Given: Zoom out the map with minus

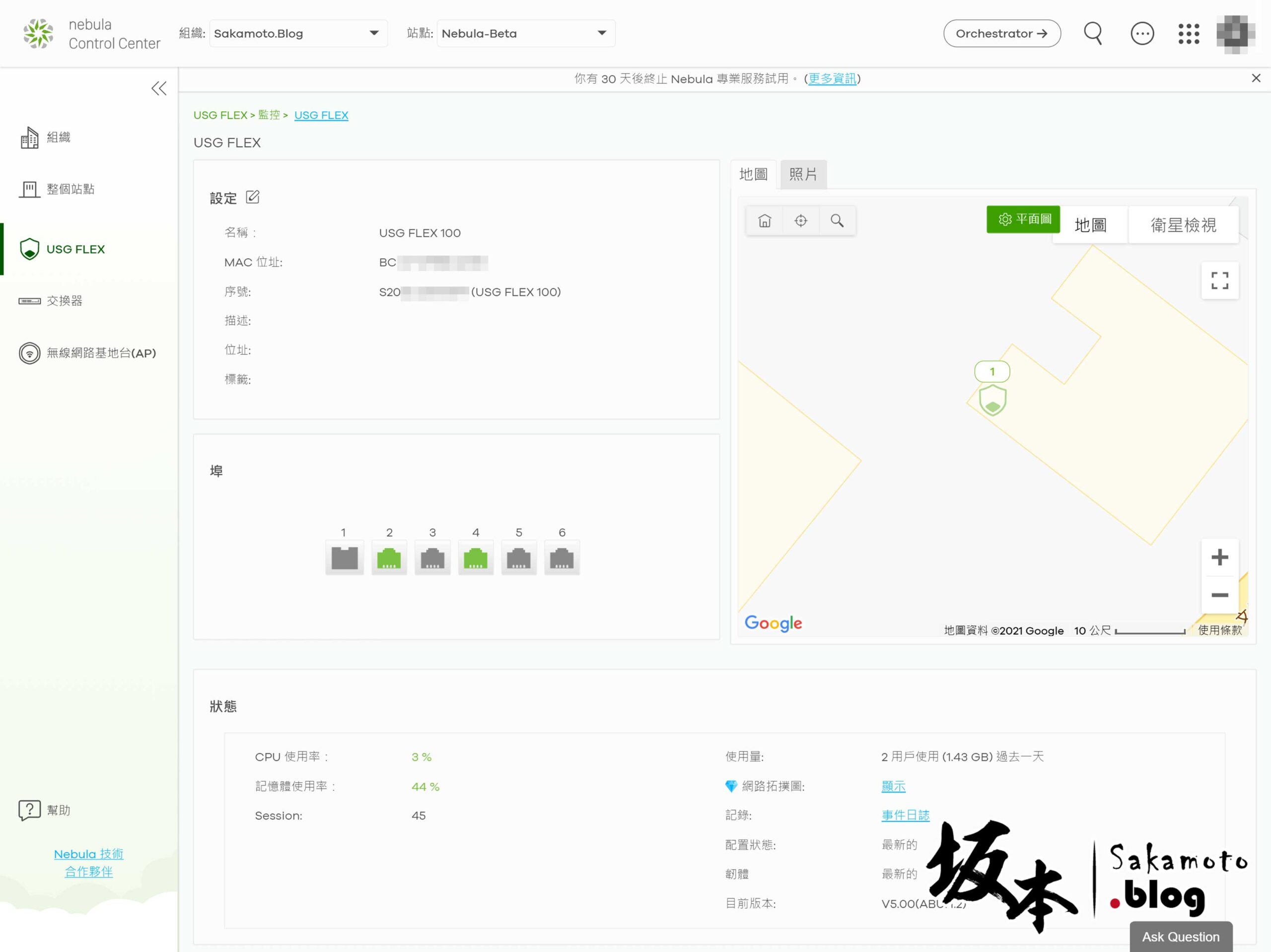Looking at the screenshot, I should pyautogui.click(x=1219, y=595).
